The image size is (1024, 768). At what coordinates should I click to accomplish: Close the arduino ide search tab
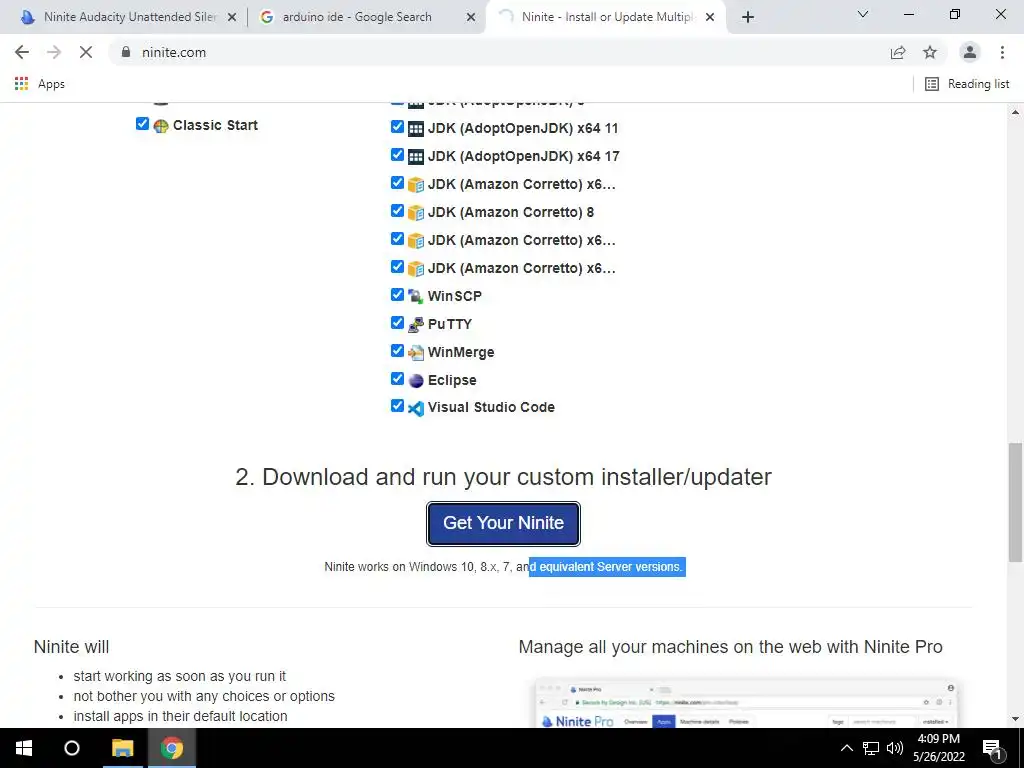471,18
